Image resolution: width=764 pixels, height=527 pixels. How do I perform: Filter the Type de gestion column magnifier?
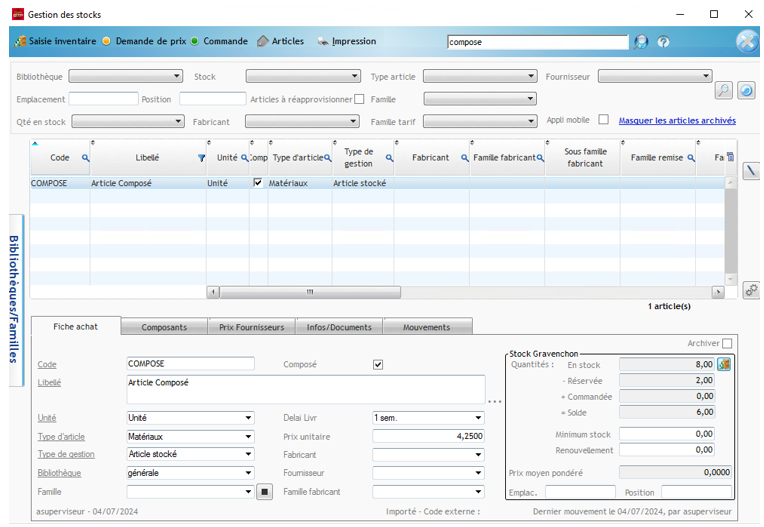pos(389,158)
